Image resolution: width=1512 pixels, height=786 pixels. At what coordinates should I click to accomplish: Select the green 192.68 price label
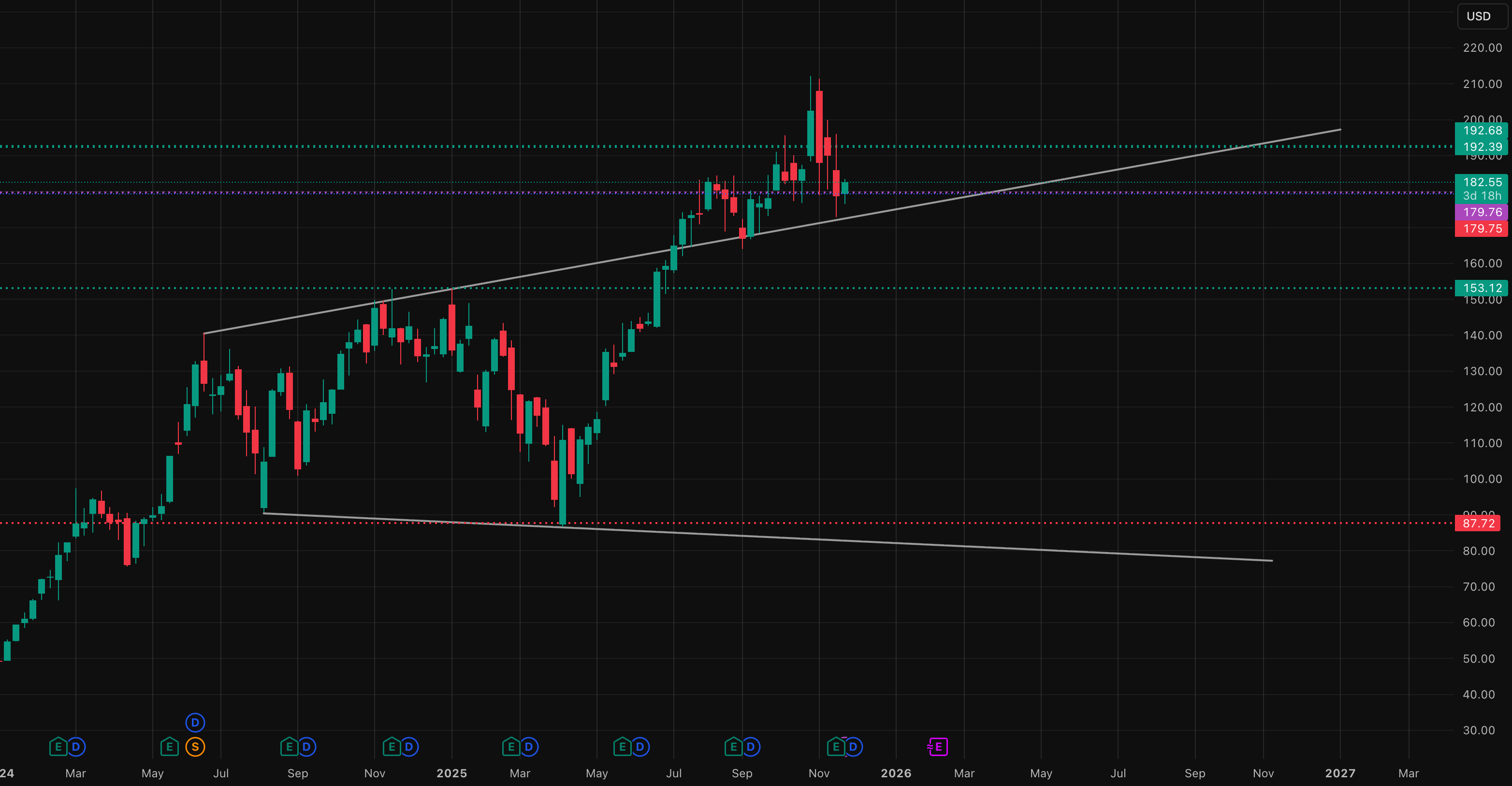coord(1481,131)
